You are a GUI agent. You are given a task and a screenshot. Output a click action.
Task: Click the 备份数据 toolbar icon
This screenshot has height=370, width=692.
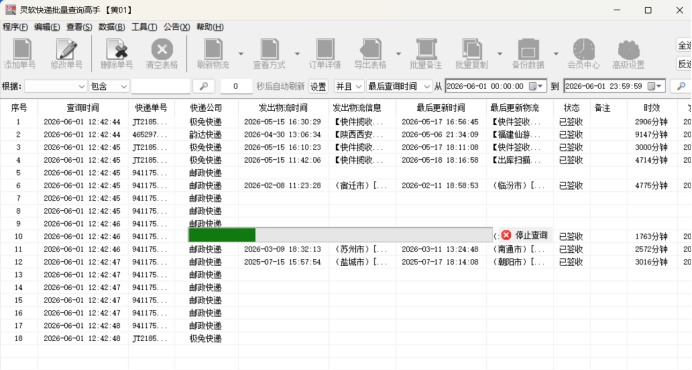point(528,49)
